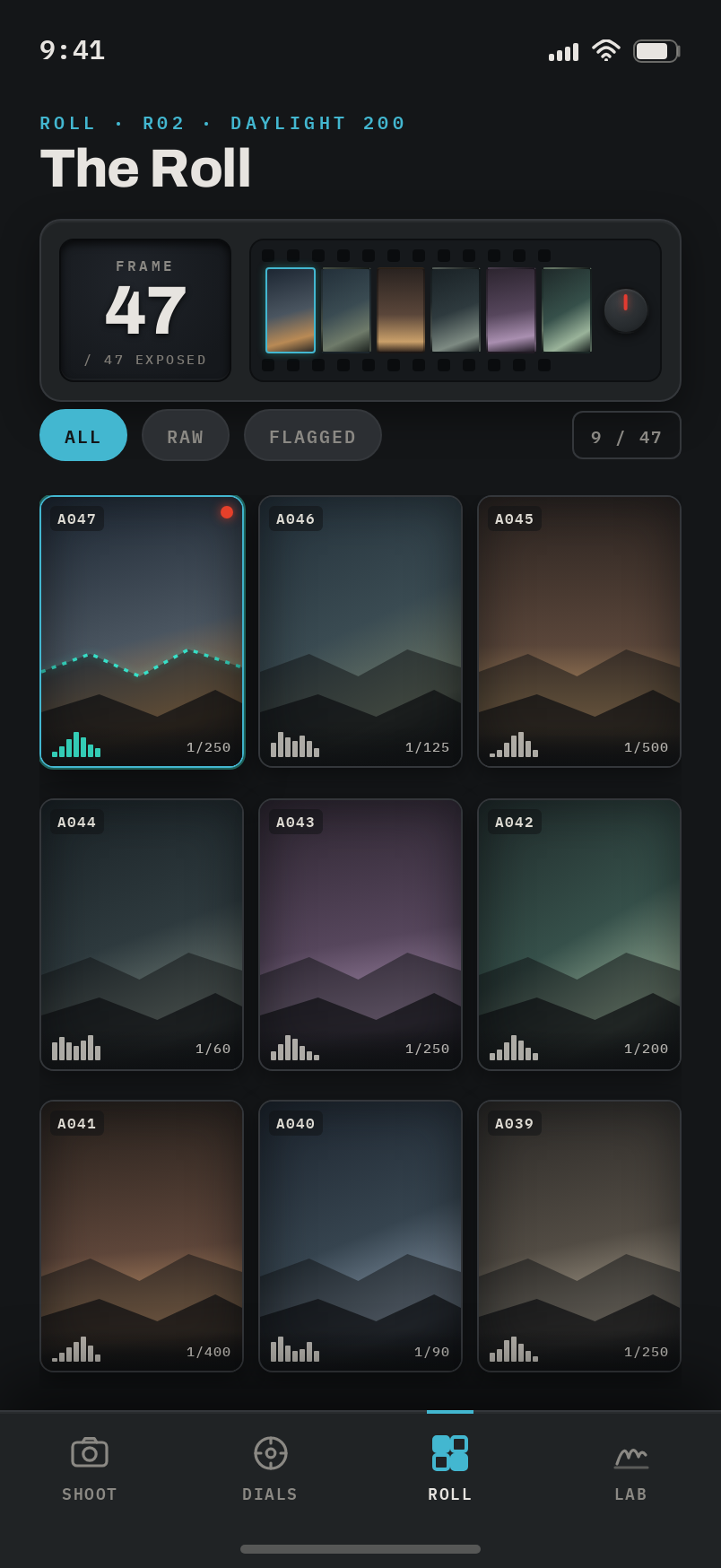Select the fourth filmstrip frame
721x1568 pixels.
[x=456, y=310]
